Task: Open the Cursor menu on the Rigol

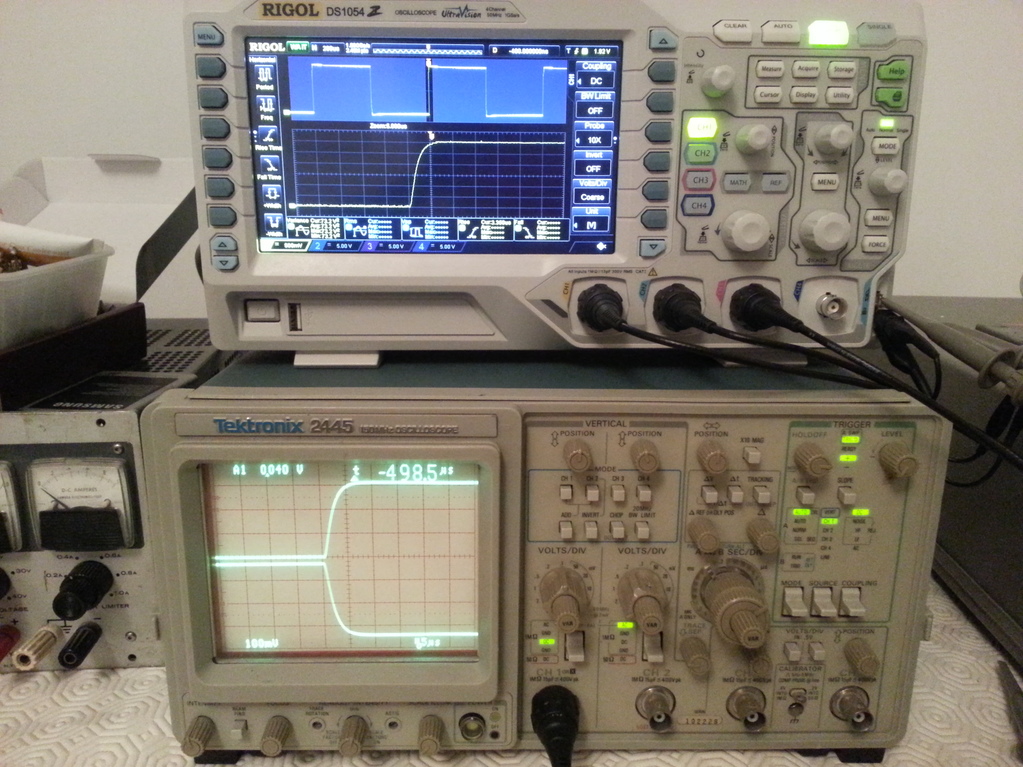Action: [769, 95]
